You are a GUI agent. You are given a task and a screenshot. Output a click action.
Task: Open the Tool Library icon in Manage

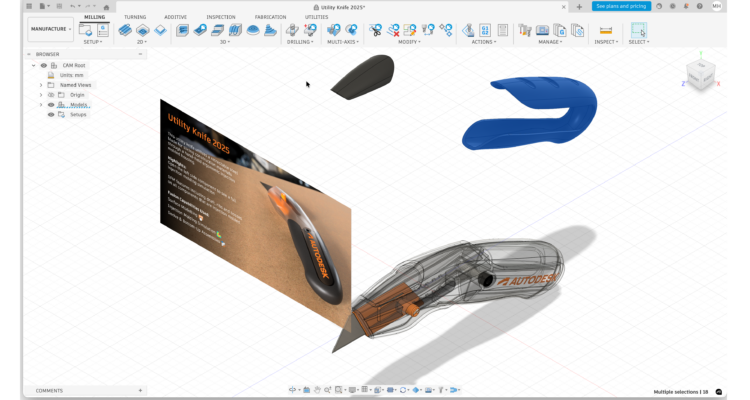pyautogui.click(x=524, y=30)
